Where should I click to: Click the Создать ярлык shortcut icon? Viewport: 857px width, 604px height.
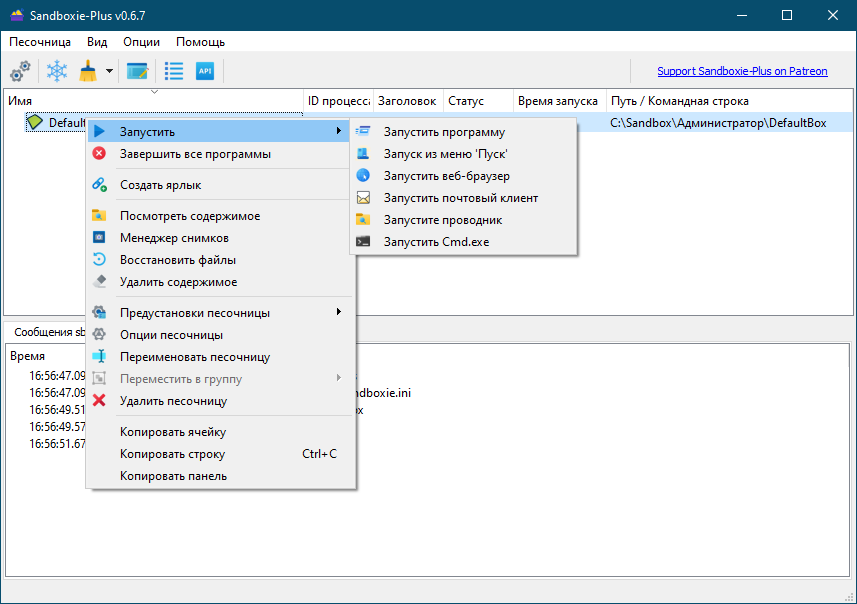click(x=99, y=185)
